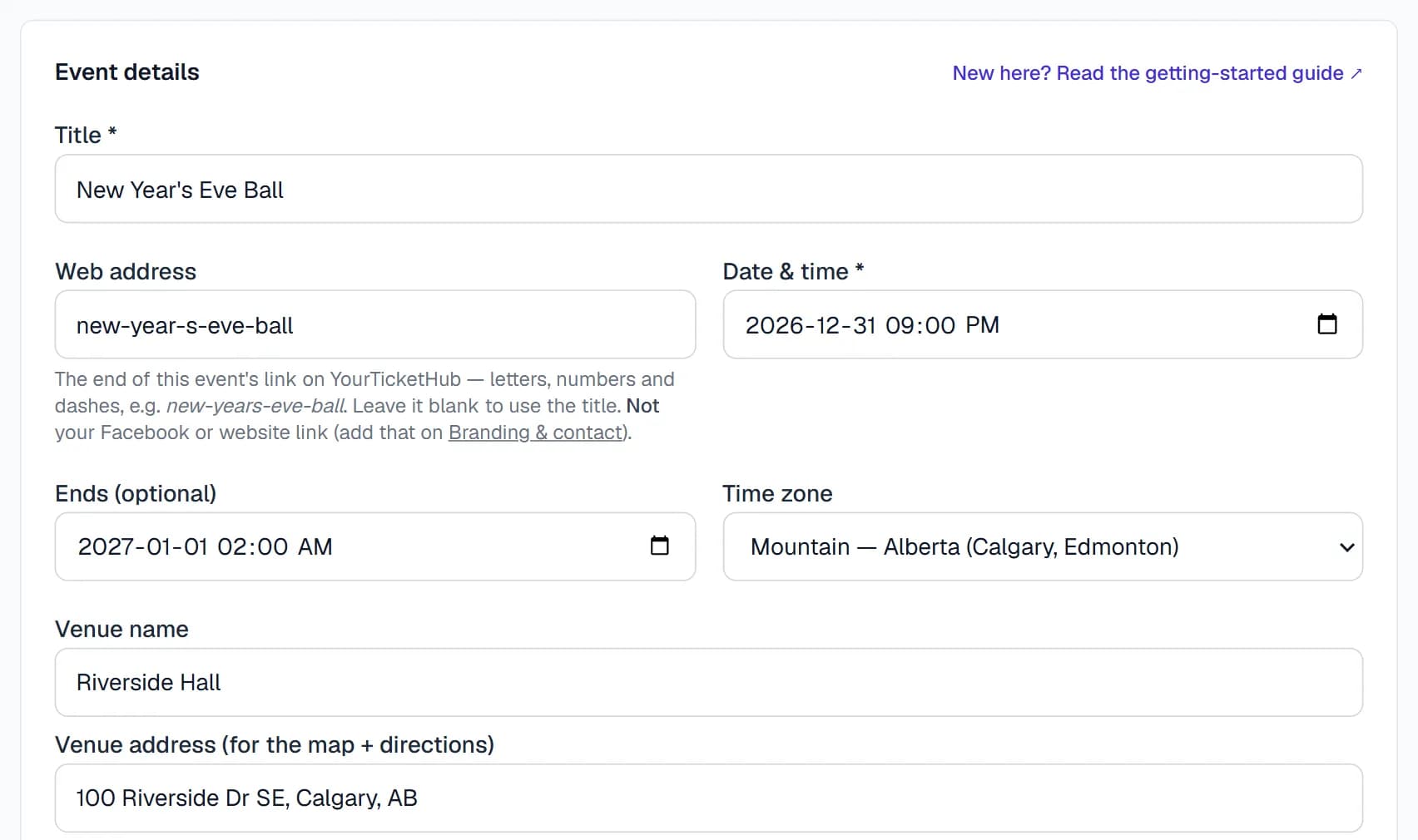Follow the Branding & contact link
The image size is (1418, 840).
tap(537, 432)
